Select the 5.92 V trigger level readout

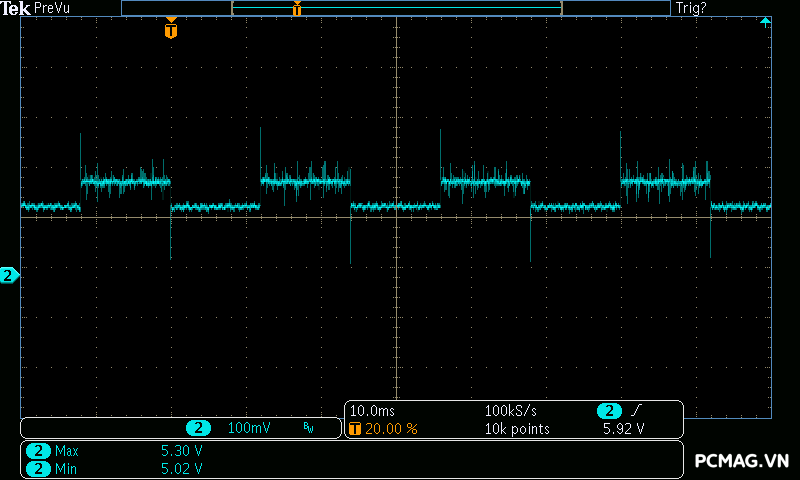point(623,428)
